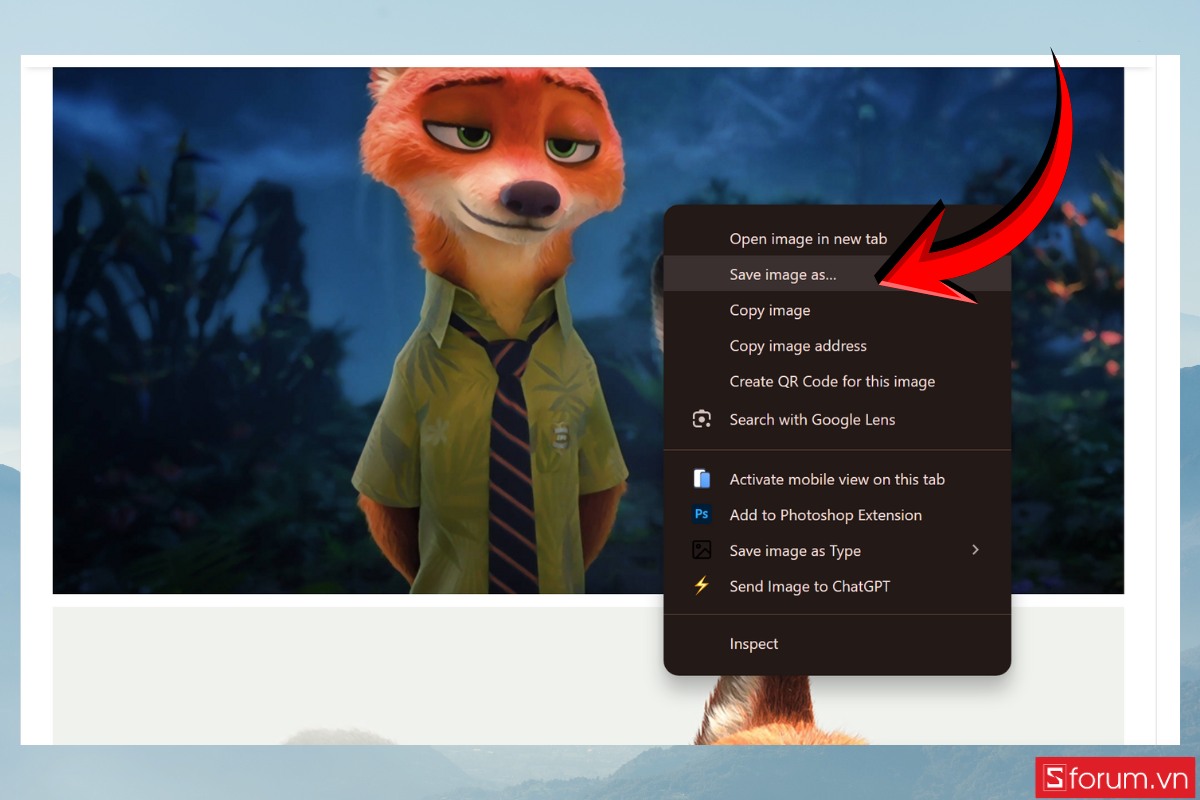Open image in new tab
The height and width of the screenshot is (800, 1200).
click(x=807, y=238)
